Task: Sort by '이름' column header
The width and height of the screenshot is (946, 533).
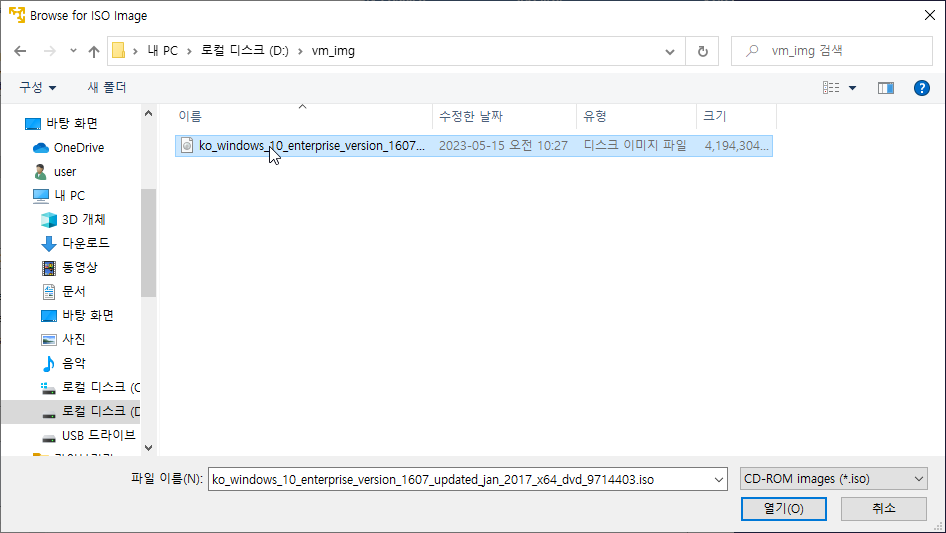Action: pyautogui.click(x=303, y=116)
